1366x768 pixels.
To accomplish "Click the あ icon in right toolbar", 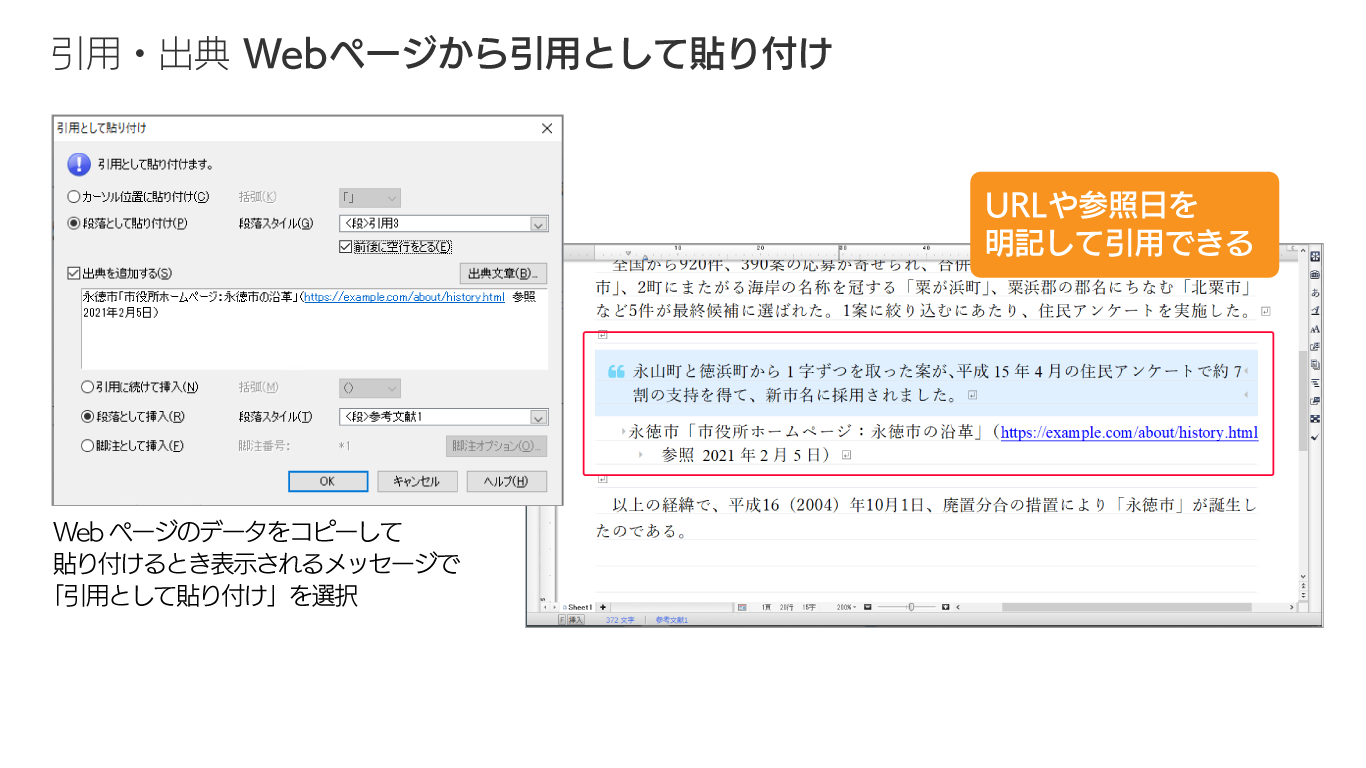I will click(1314, 293).
